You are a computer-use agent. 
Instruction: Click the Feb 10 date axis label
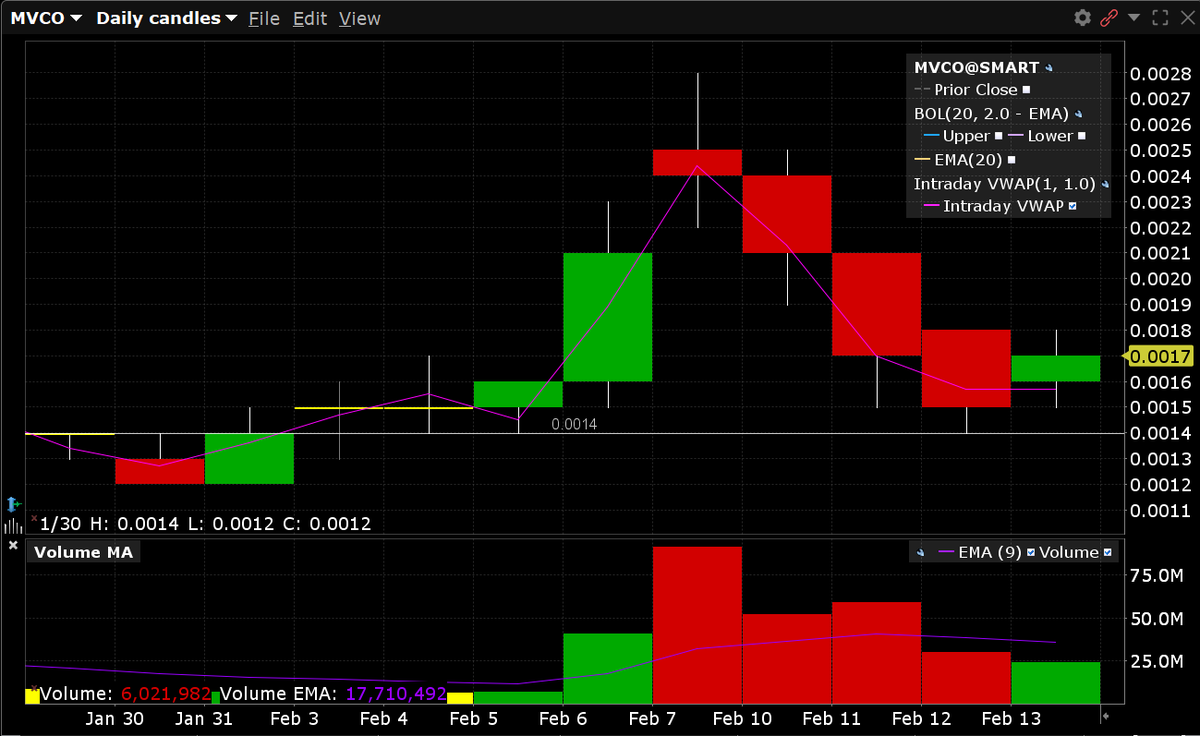click(x=742, y=718)
